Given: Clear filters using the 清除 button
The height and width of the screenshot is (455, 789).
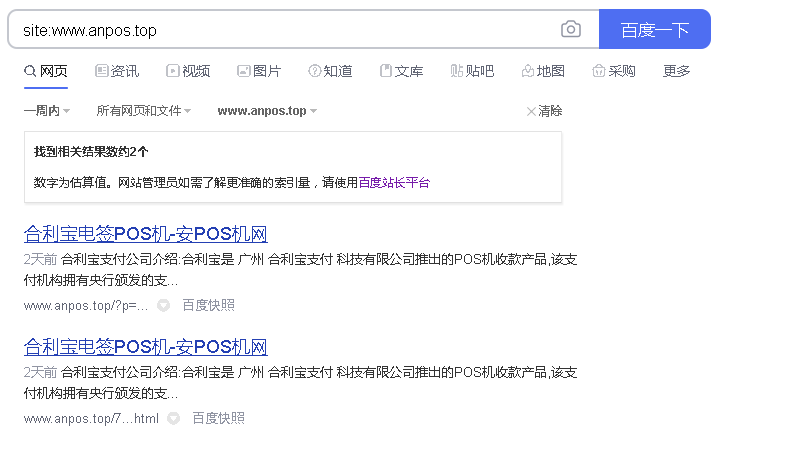Looking at the screenshot, I should point(544,111).
